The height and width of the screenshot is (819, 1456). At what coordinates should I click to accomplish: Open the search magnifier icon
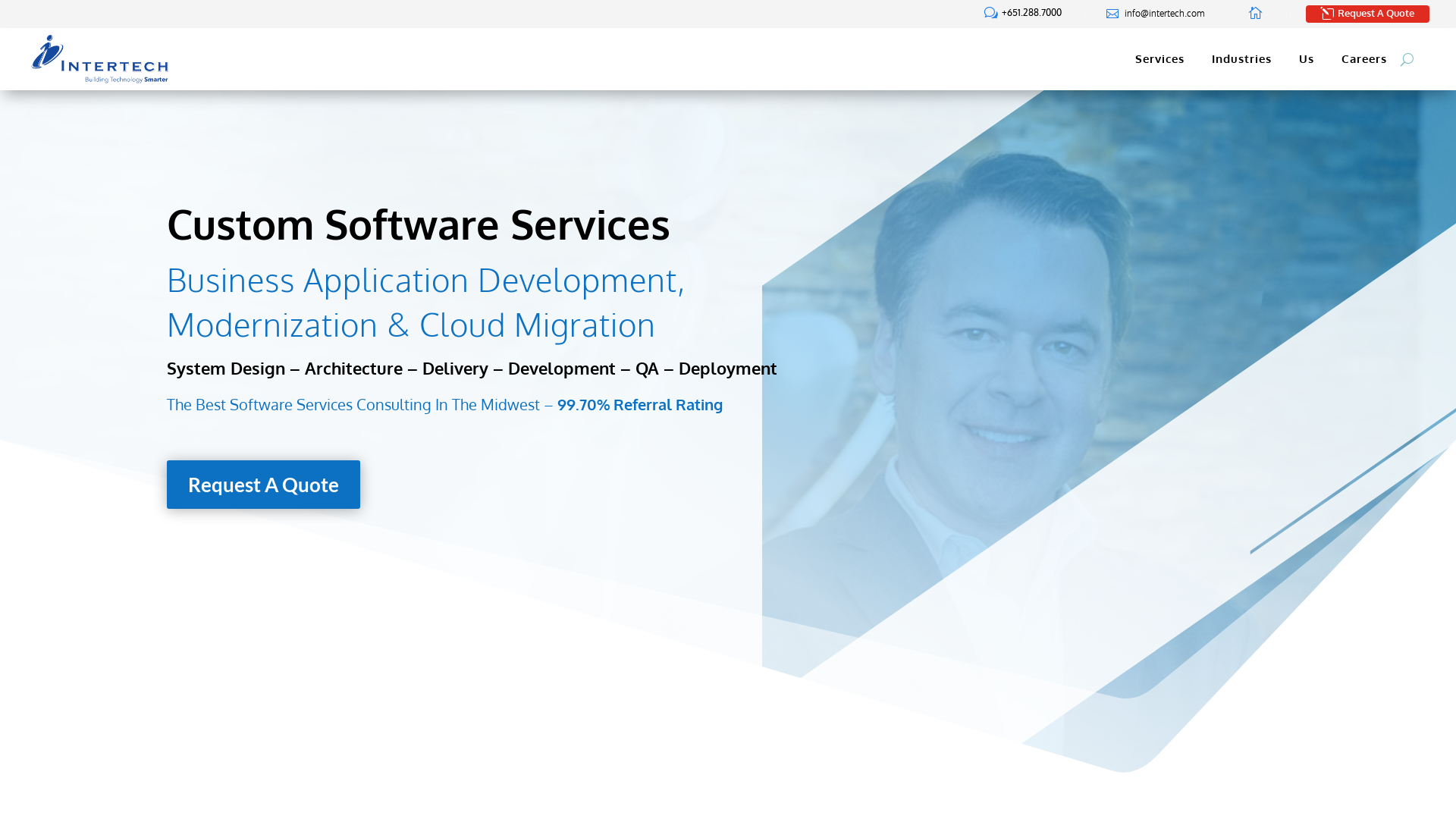(1407, 60)
